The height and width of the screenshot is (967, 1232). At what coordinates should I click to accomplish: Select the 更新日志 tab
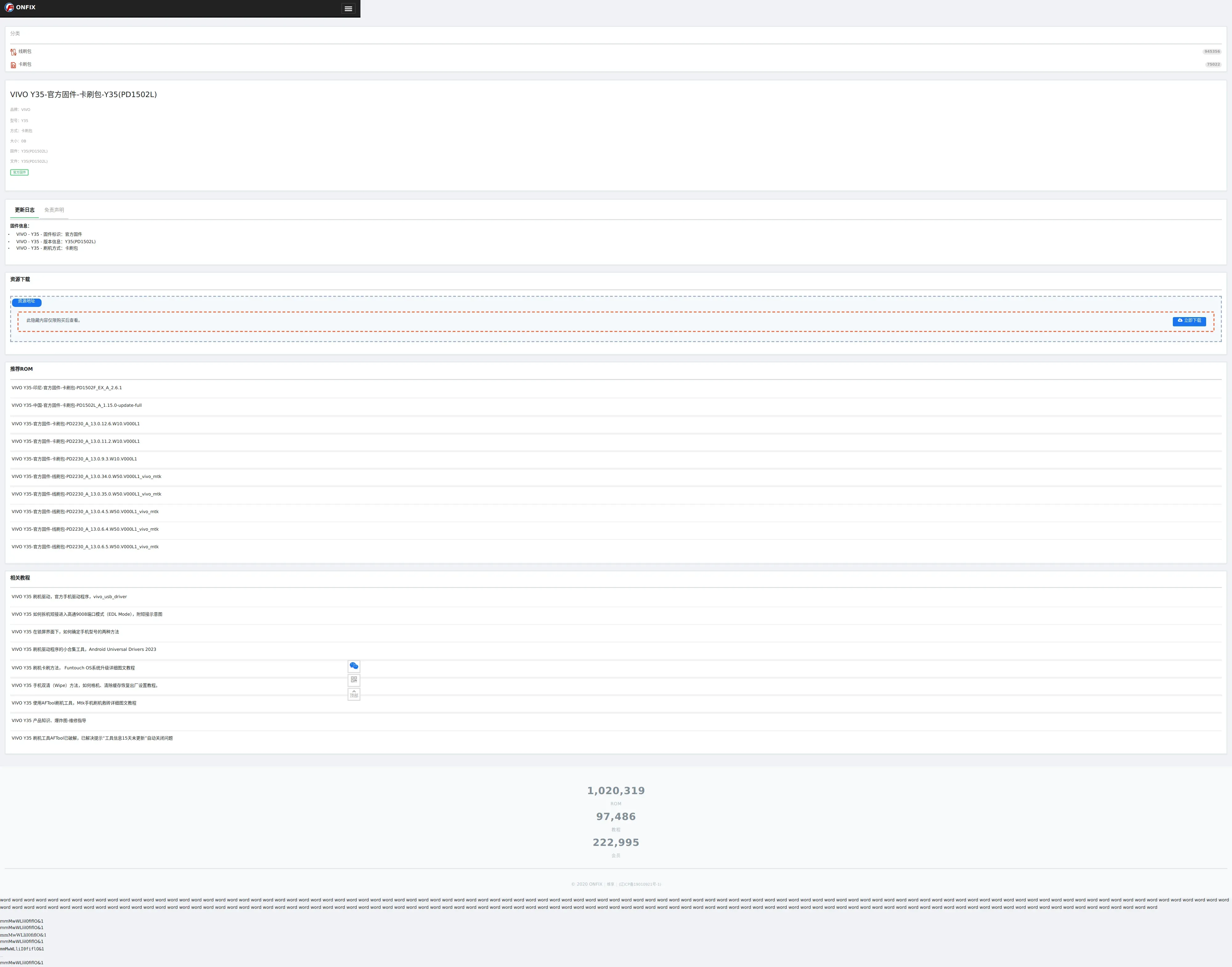click(x=24, y=210)
